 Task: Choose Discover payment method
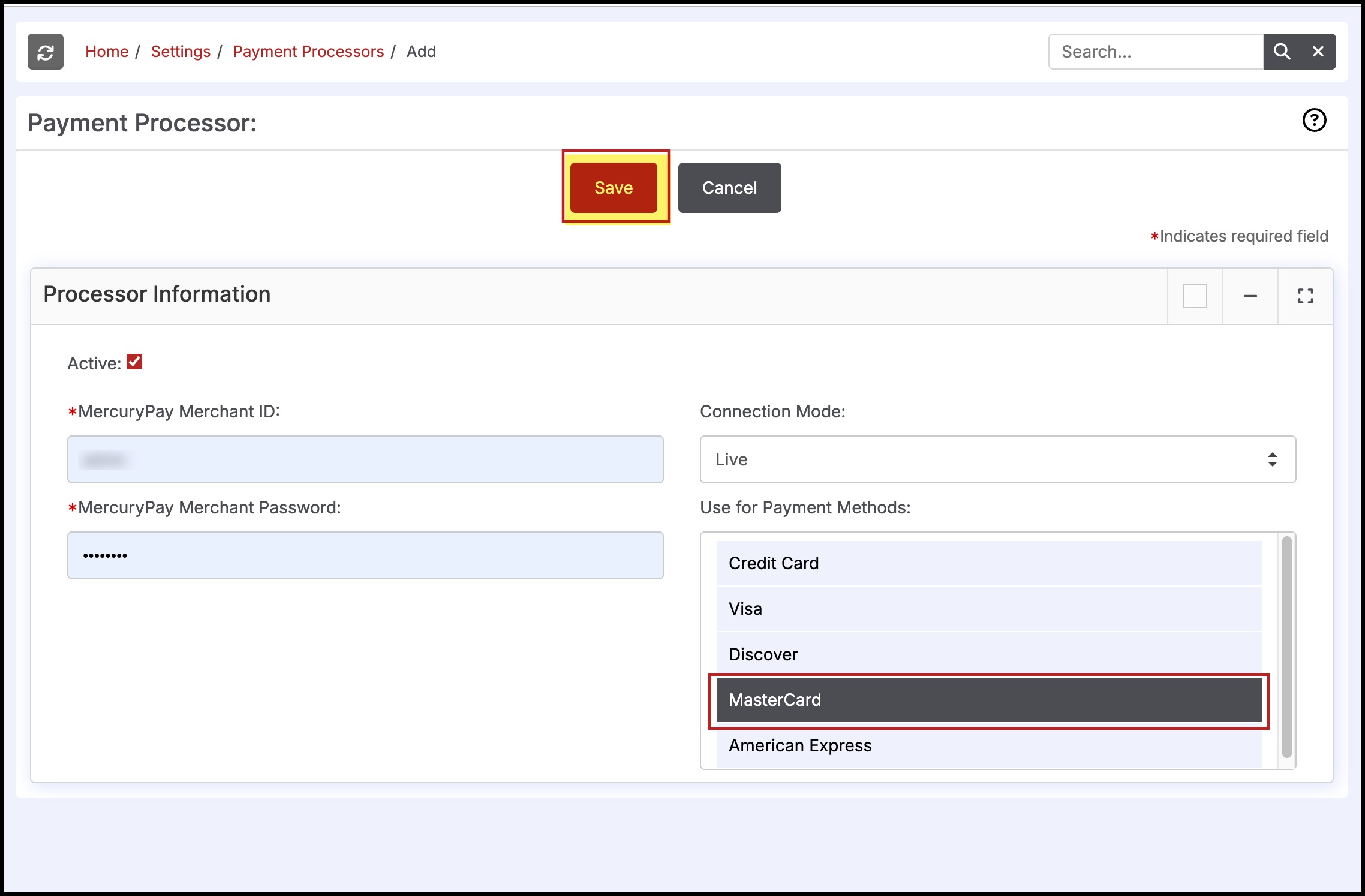pos(988,654)
